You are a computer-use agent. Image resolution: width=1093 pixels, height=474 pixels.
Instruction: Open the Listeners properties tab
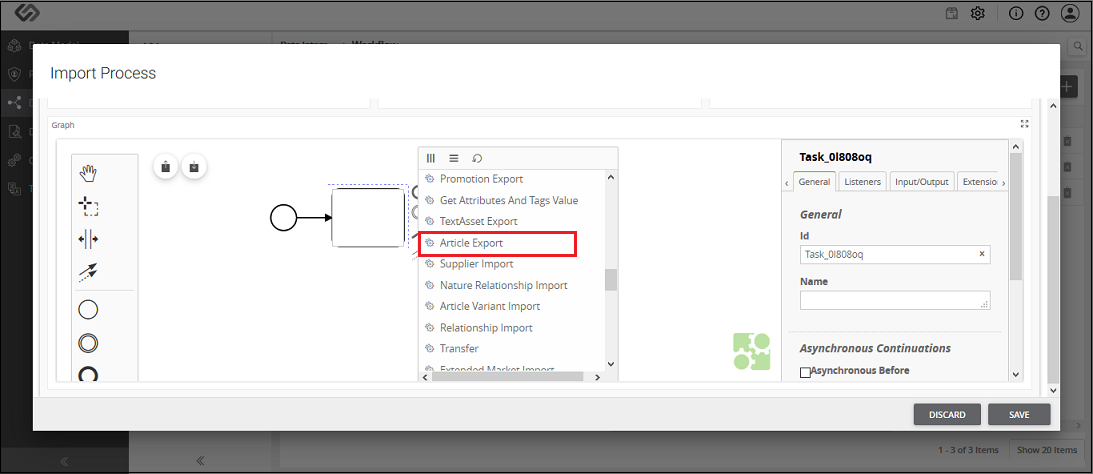pos(863,181)
